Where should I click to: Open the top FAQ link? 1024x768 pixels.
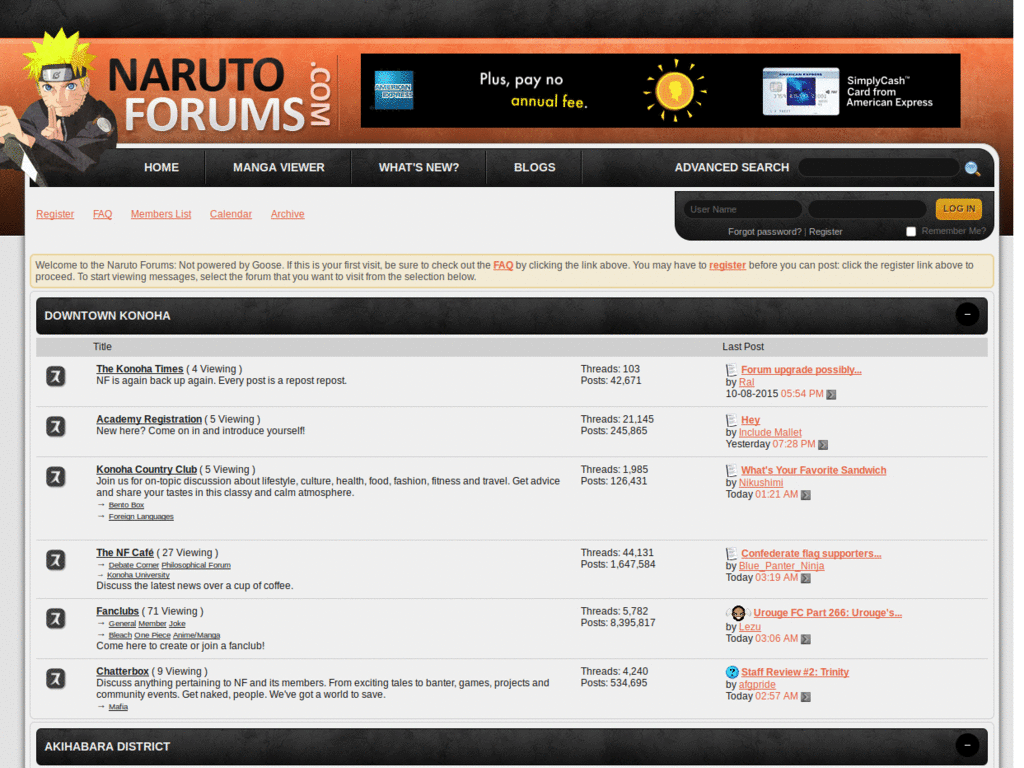[103, 214]
